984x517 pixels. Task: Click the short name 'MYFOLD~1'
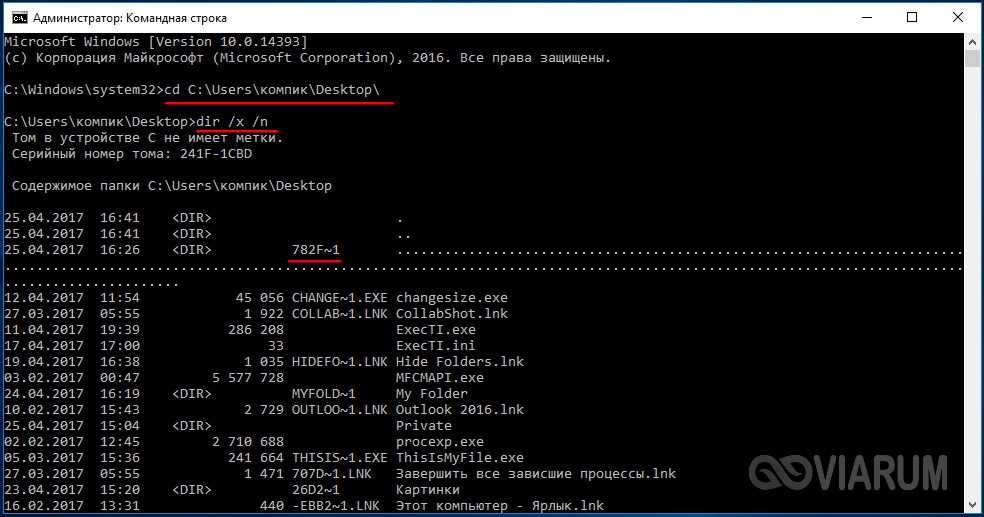[324, 394]
